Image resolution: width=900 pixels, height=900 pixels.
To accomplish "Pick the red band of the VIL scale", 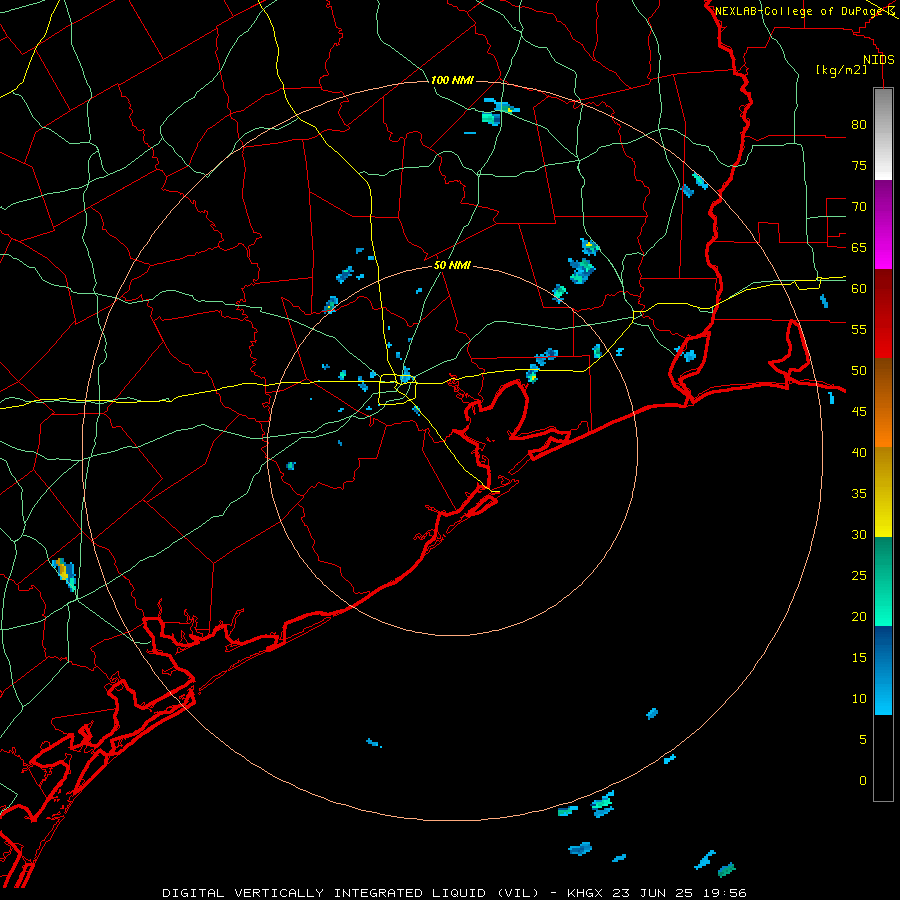I will [883, 314].
